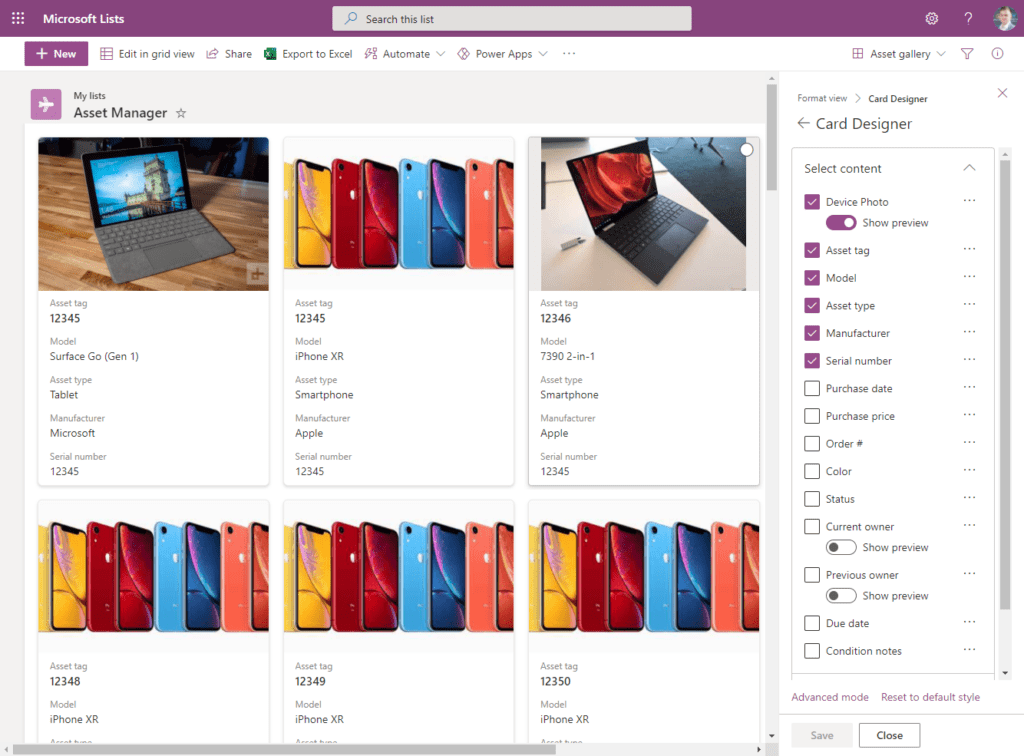Uncheck the Manufacturer checkbox
Screen dimensions: 1024x756
coord(812,333)
